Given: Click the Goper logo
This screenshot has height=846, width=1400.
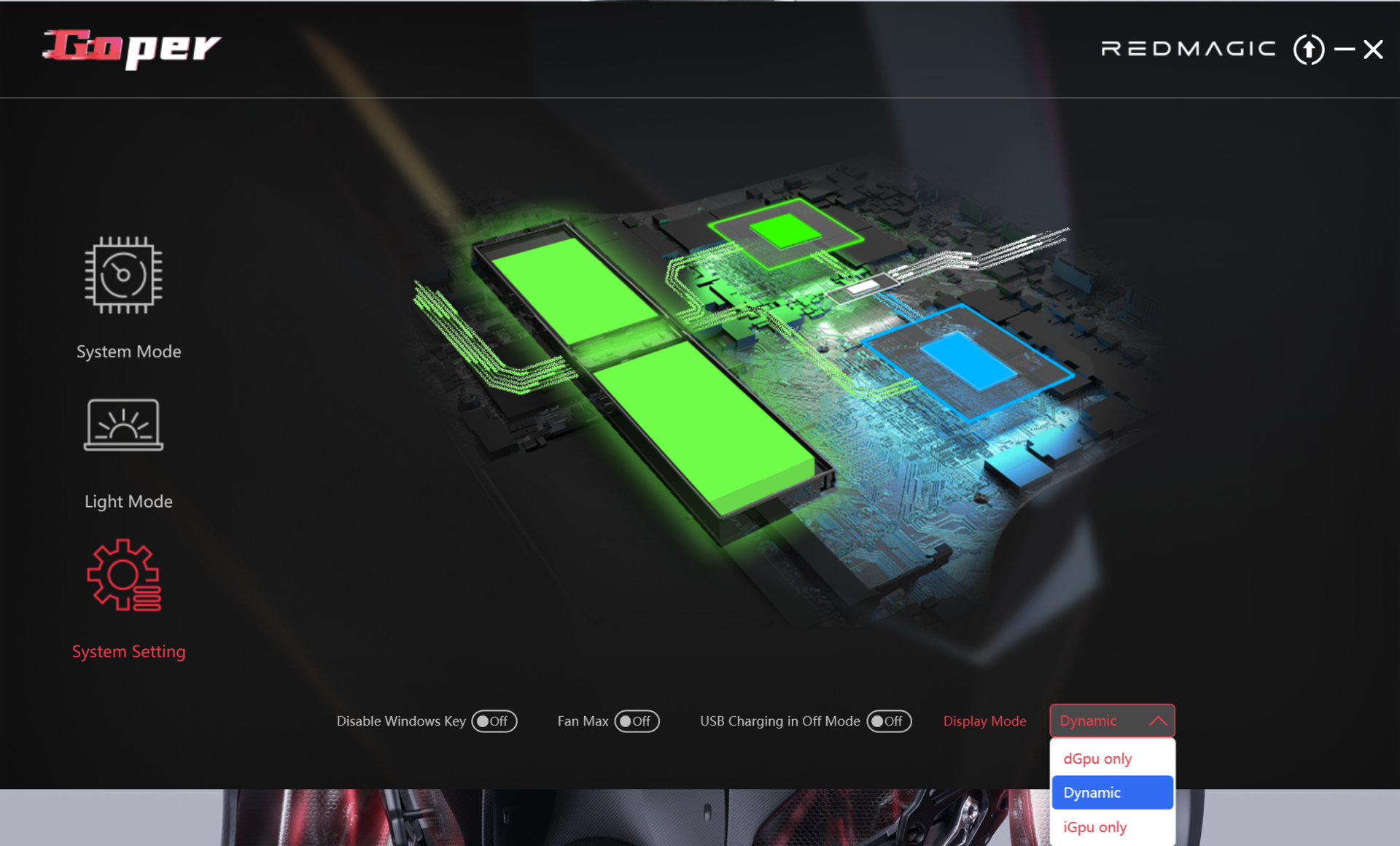Looking at the screenshot, I should click(x=131, y=48).
